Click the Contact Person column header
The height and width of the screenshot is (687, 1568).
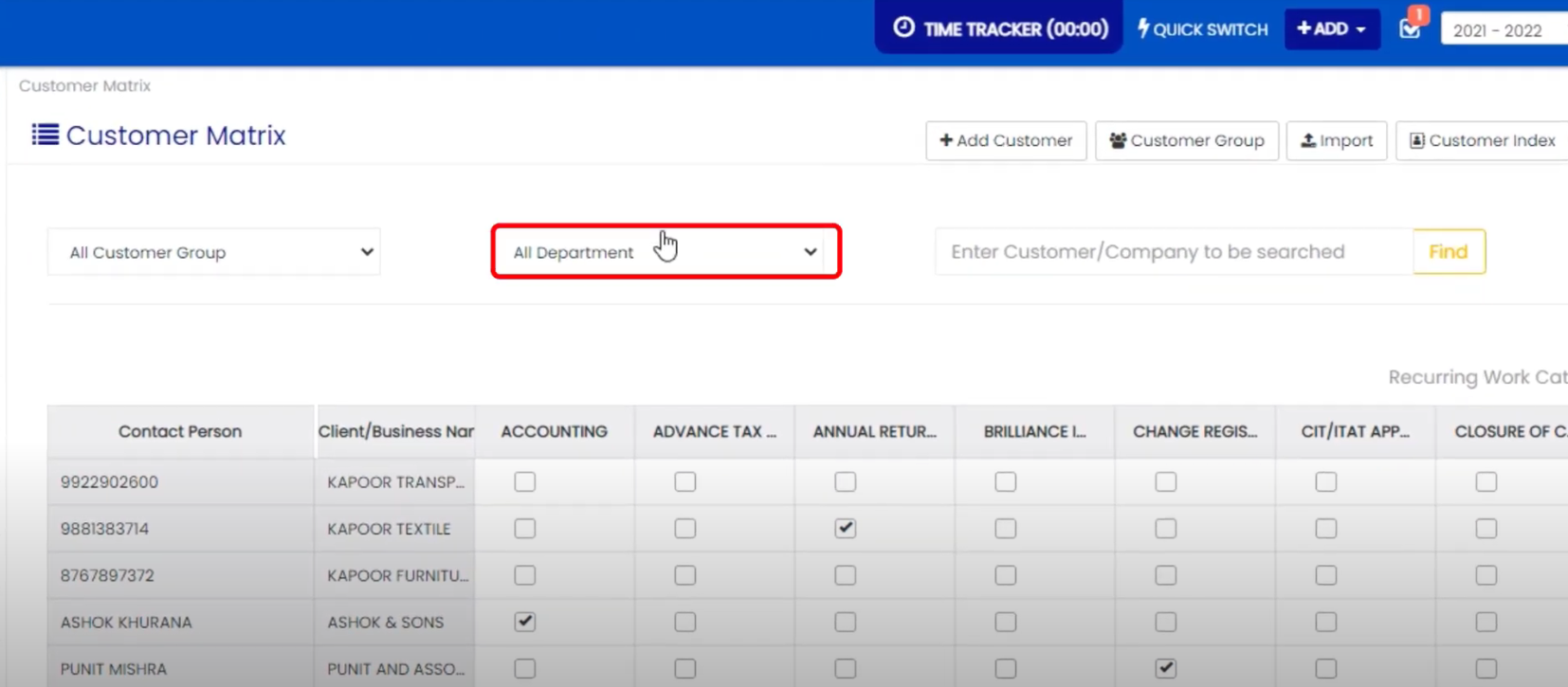[180, 431]
